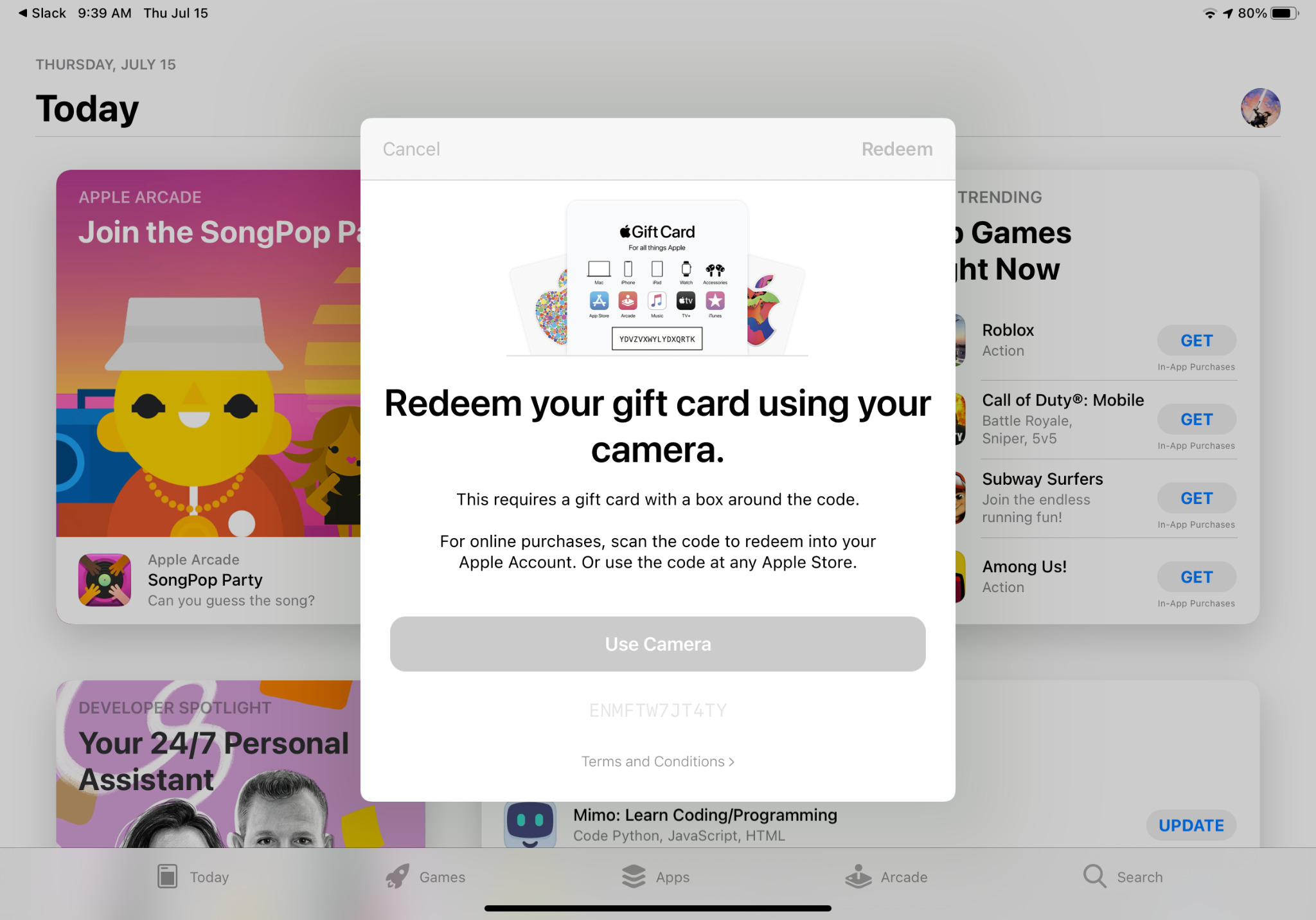The image size is (1316, 920).
Task: Get Call of Duty: Mobile
Action: tap(1196, 420)
